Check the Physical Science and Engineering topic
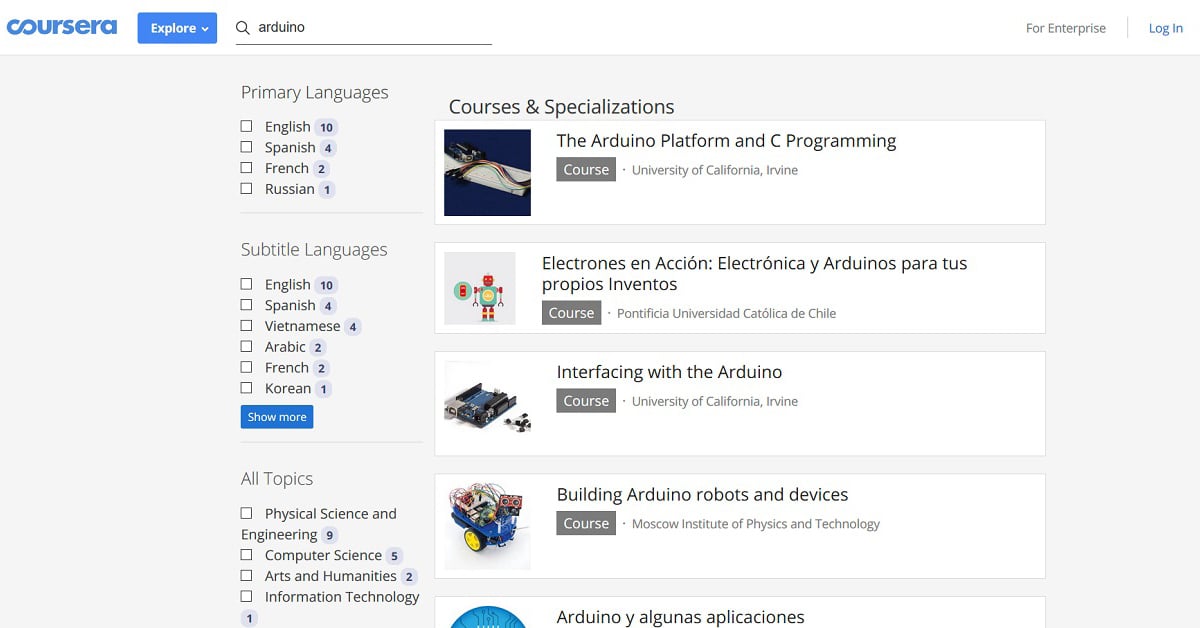 pos(246,513)
